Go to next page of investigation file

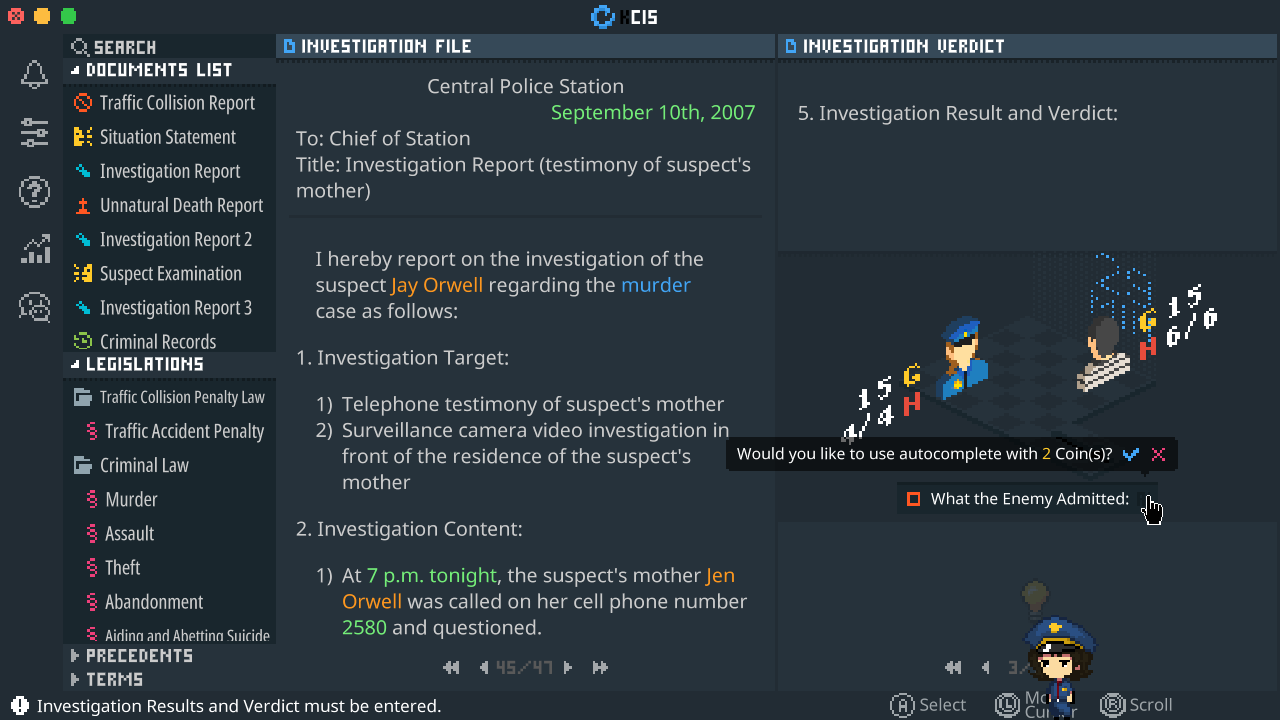[x=568, y=667]
